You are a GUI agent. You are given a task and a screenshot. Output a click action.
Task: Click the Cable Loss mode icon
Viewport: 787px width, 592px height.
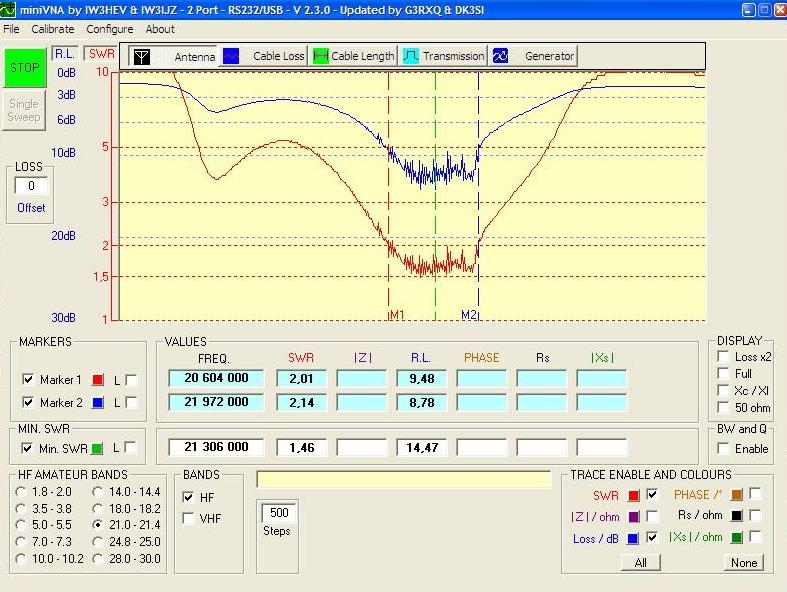(231, 56)
